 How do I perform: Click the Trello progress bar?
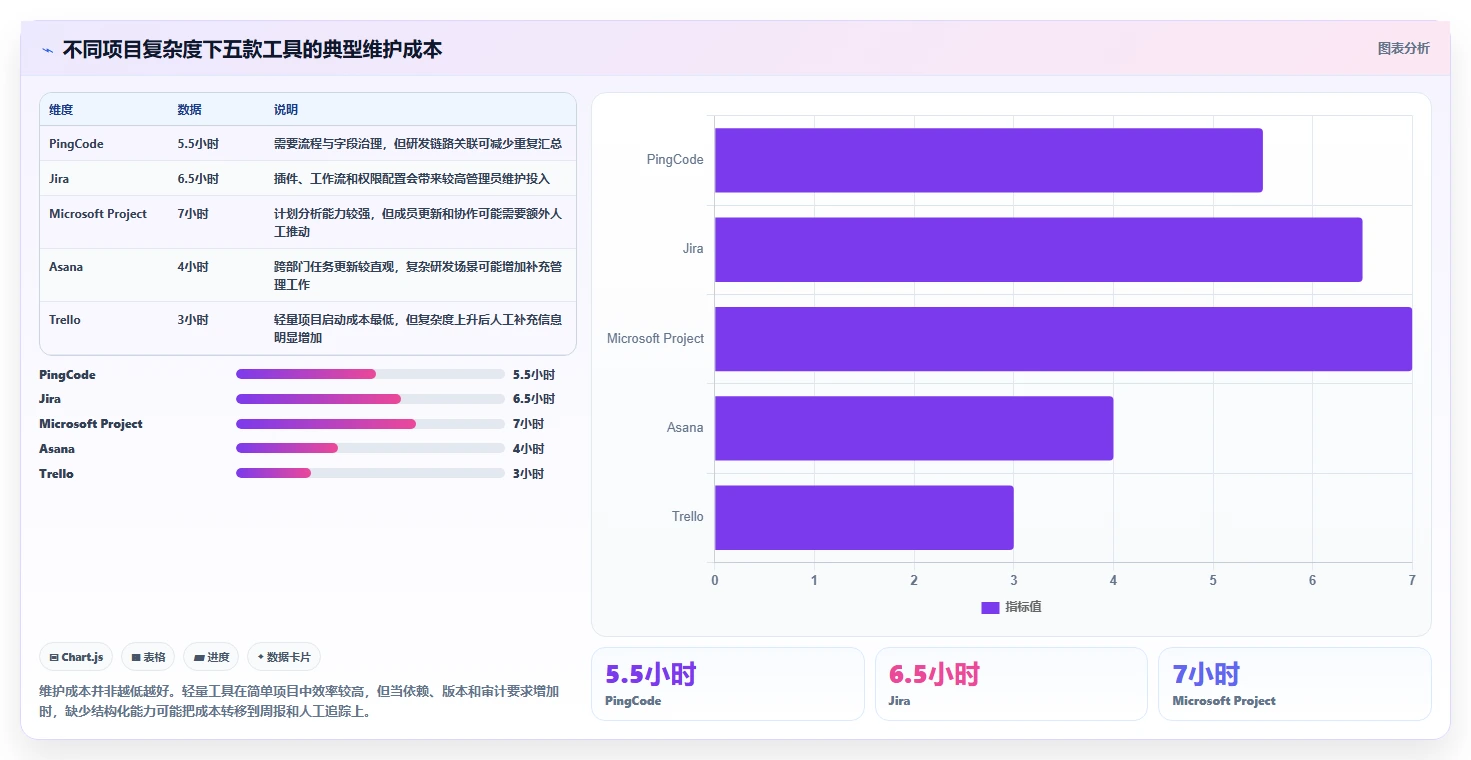pos(370,473)
